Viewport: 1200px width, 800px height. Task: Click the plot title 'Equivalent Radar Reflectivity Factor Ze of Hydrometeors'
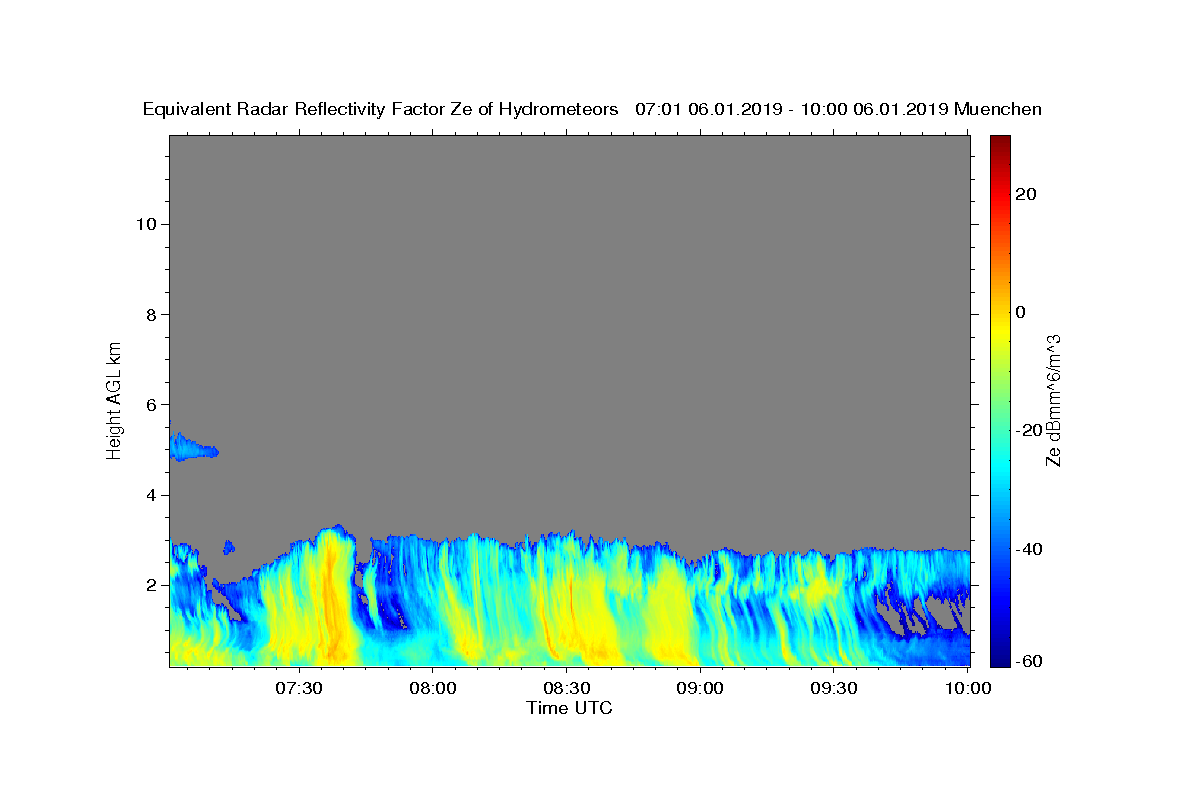381,110
